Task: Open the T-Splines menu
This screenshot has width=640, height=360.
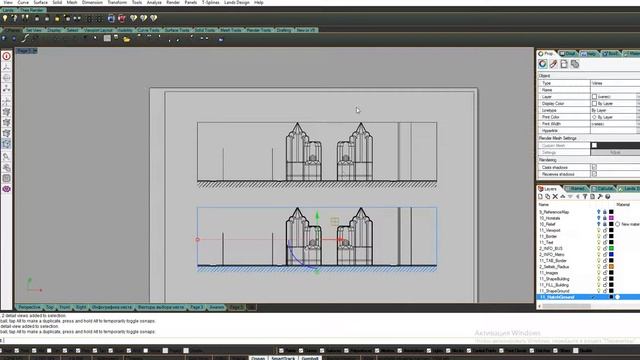Action: (211, 2)
